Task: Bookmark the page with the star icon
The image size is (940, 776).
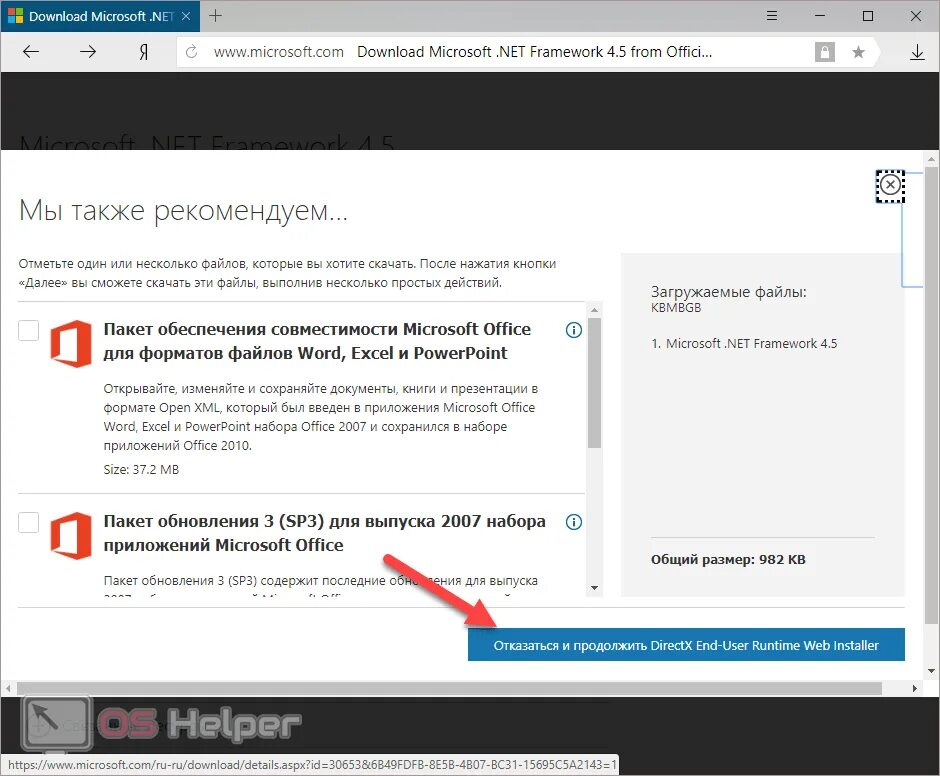Action: (x=858, y=52)
